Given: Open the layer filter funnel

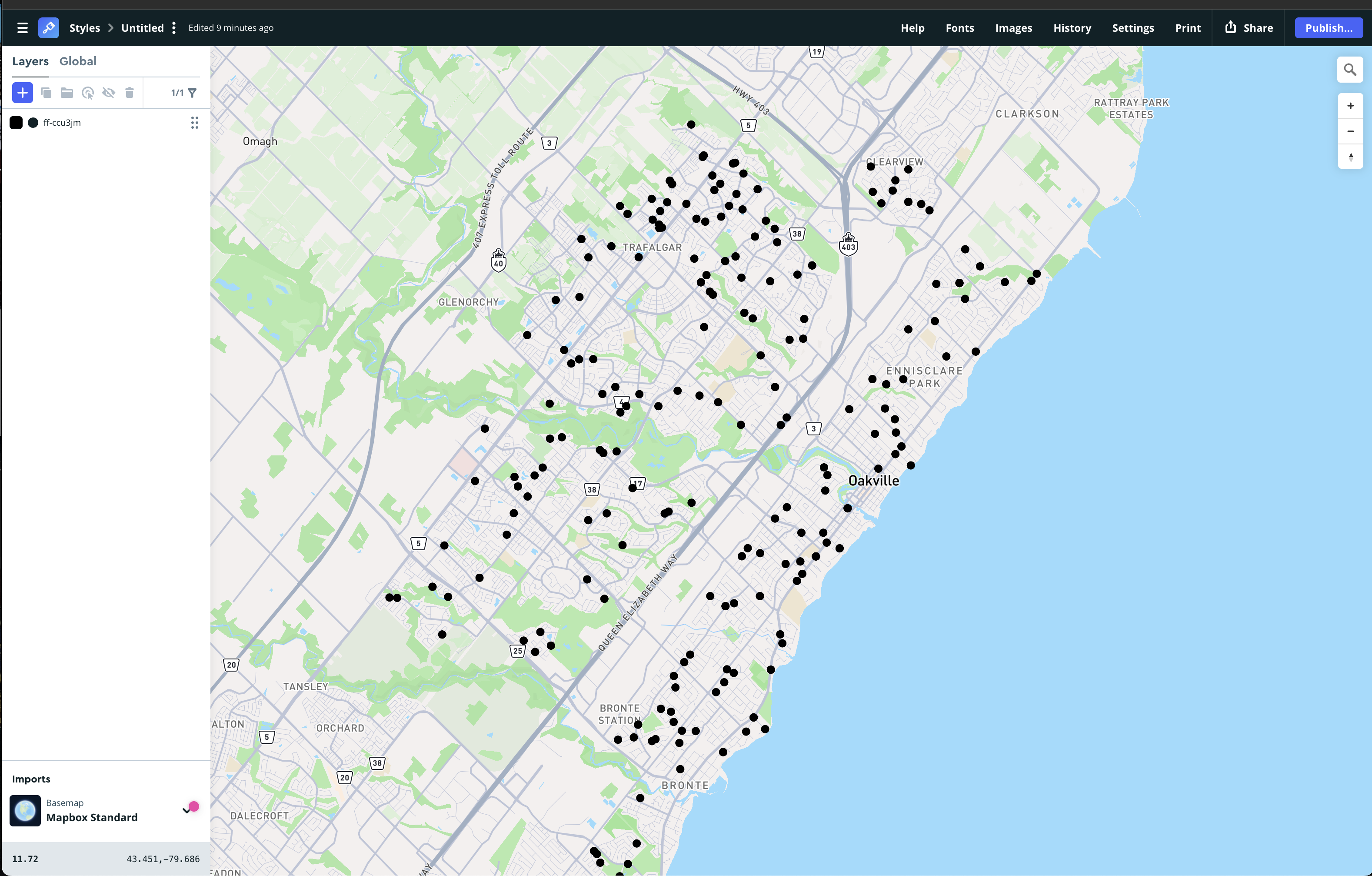Looking at the screenshot, I should tap(192, 93).
